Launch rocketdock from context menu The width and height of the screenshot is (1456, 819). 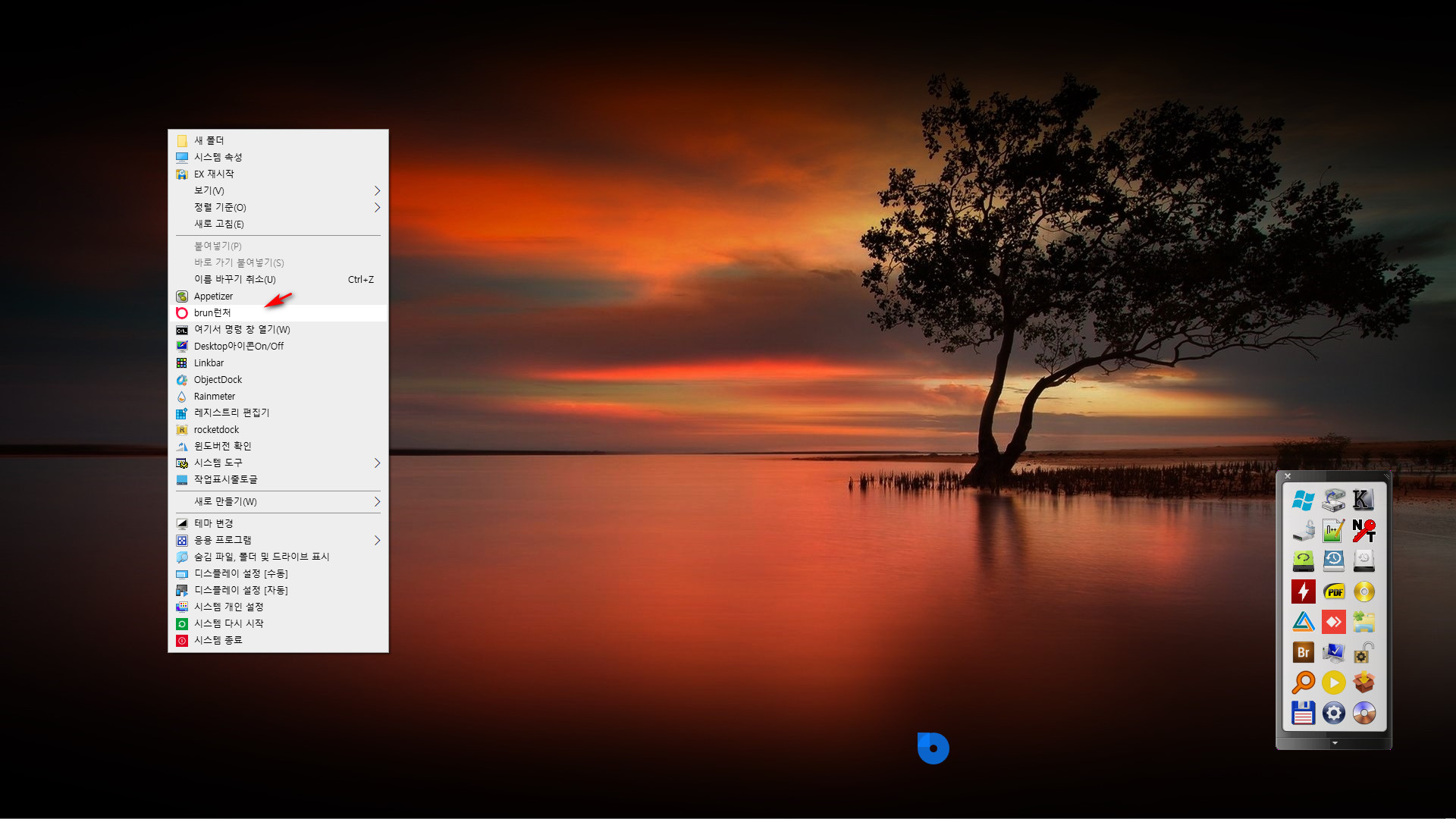278,429
